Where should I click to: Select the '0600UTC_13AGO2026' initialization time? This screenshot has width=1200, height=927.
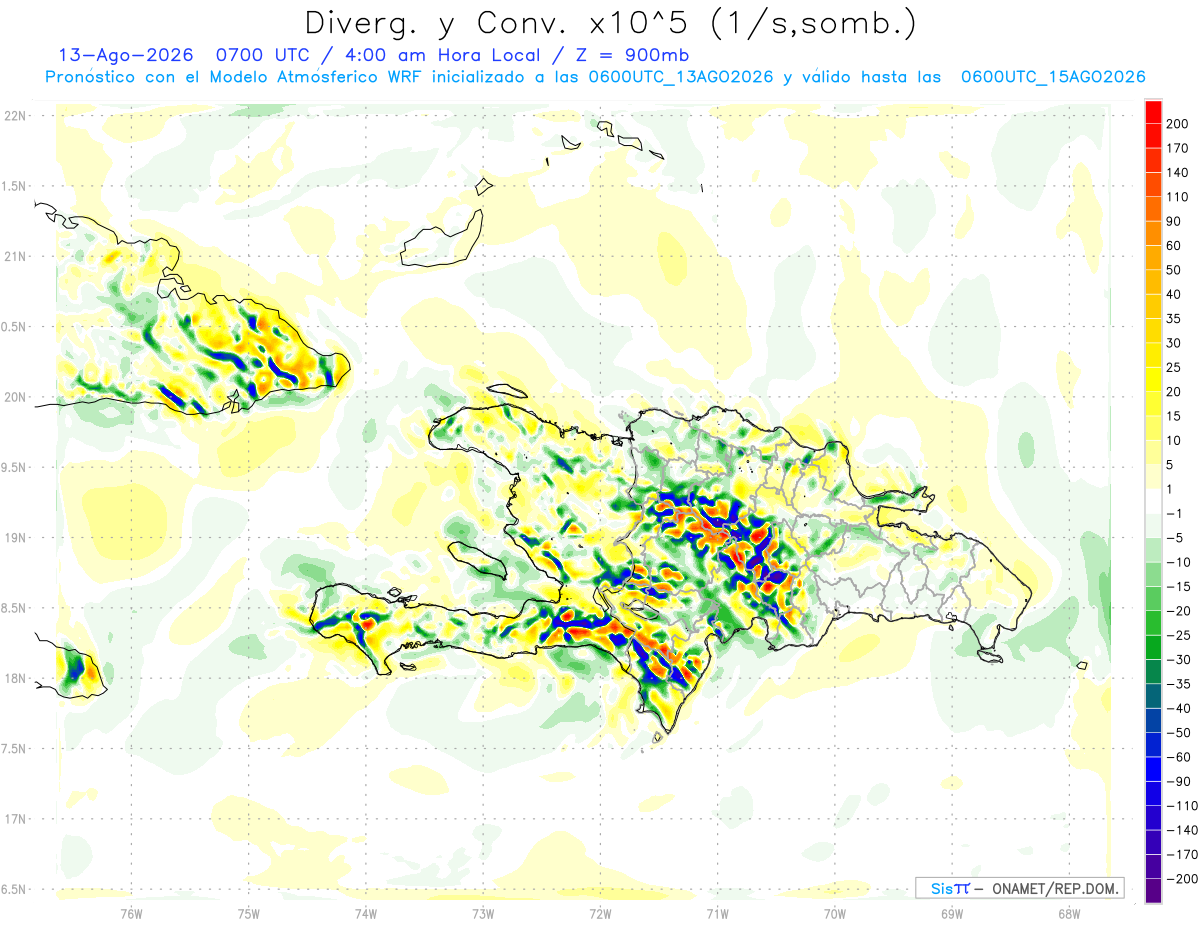coord(681,77)
